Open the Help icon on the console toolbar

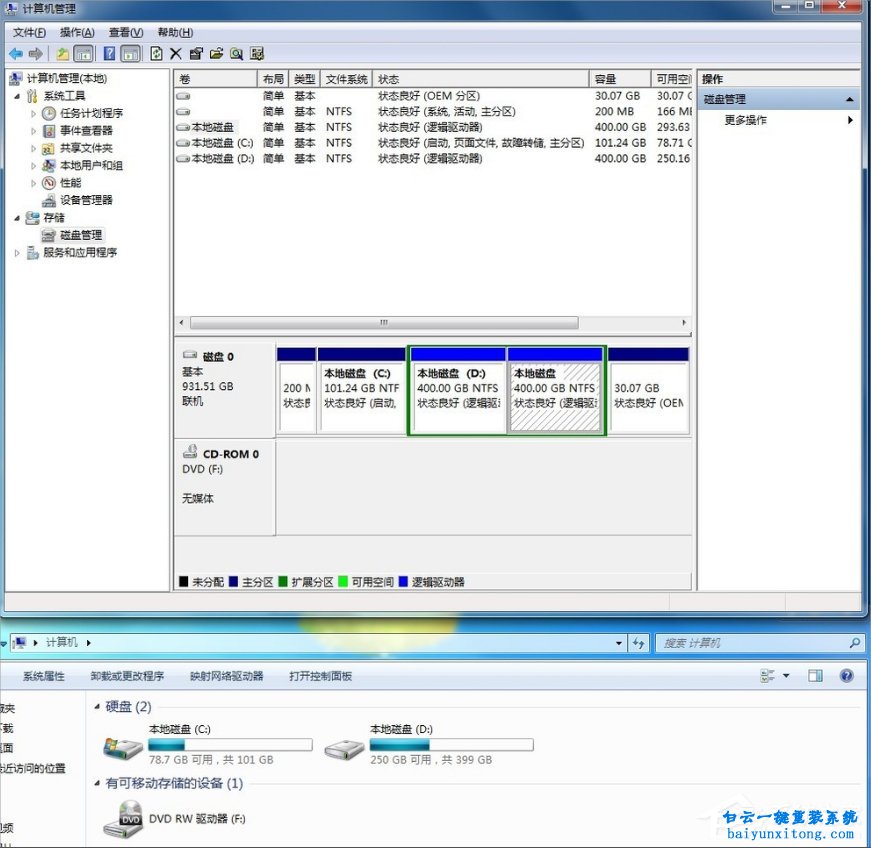coord(108,53)
